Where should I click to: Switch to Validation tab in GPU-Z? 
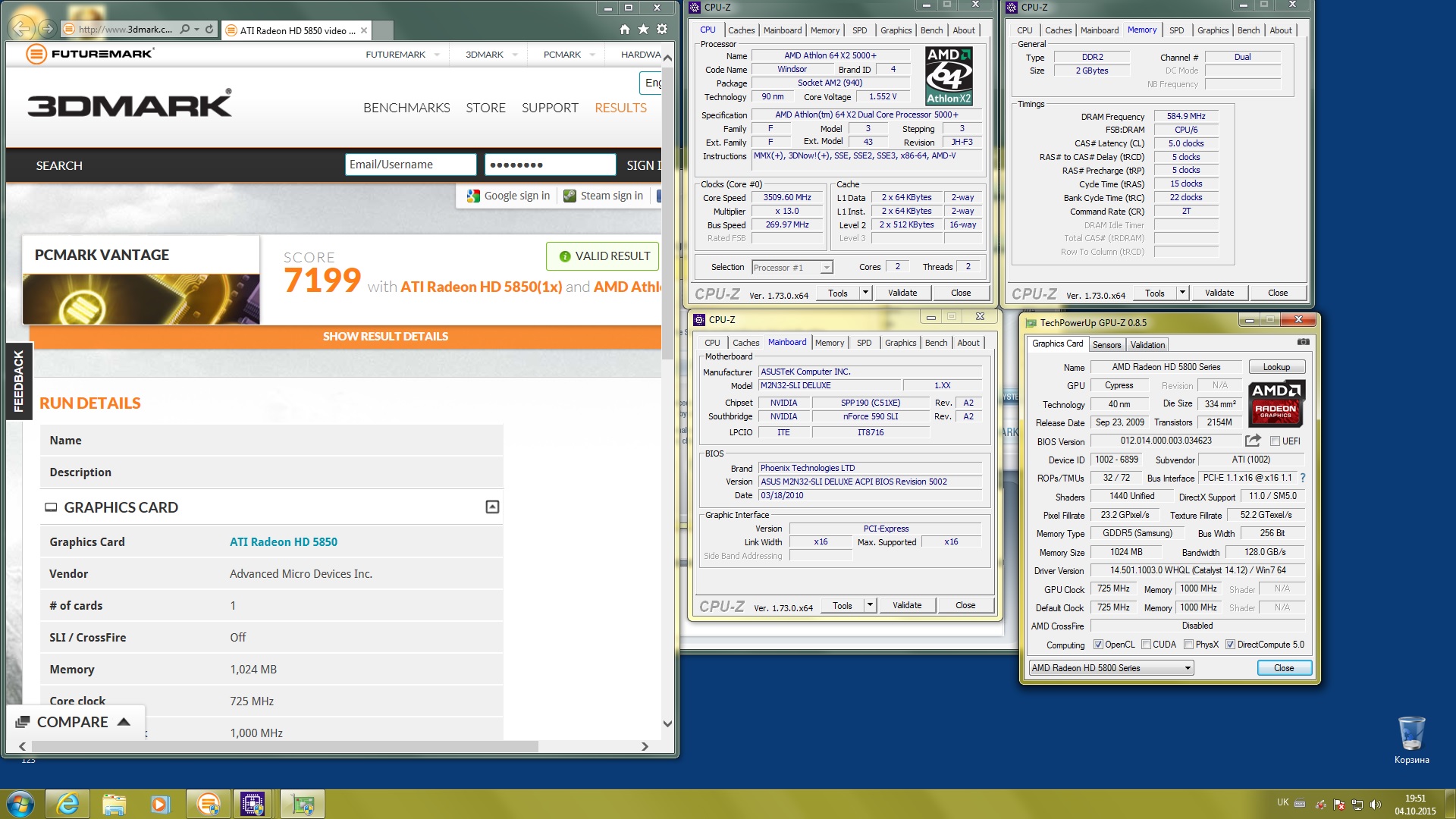(1147, 345)
